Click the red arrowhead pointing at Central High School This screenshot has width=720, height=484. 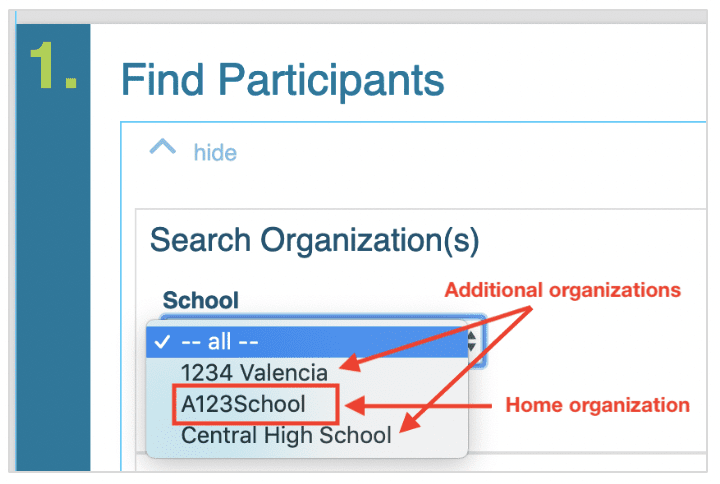tap(403, 429)
